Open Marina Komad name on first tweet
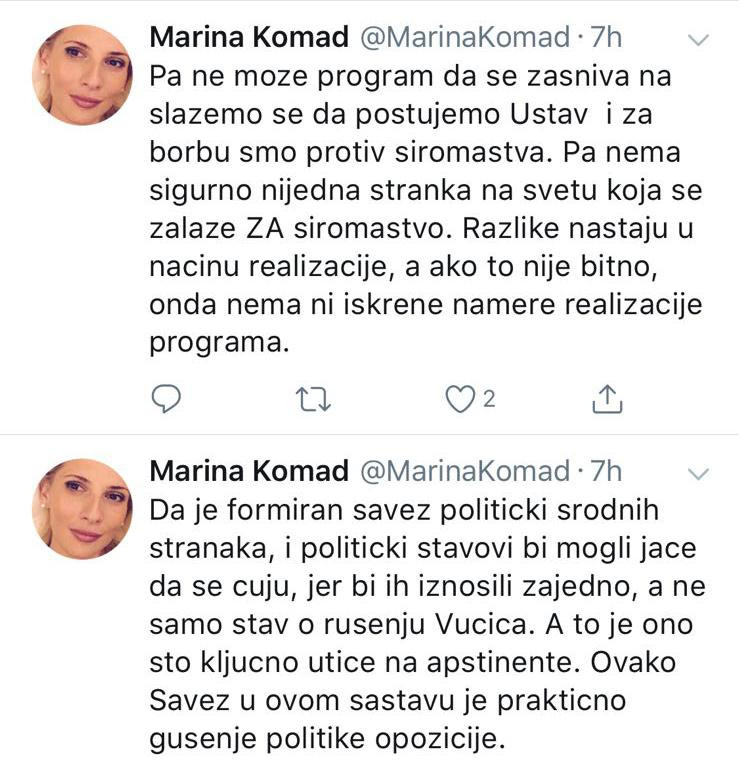Image resolution: width=739 pixels, height=772 pixels. point(248,38)
